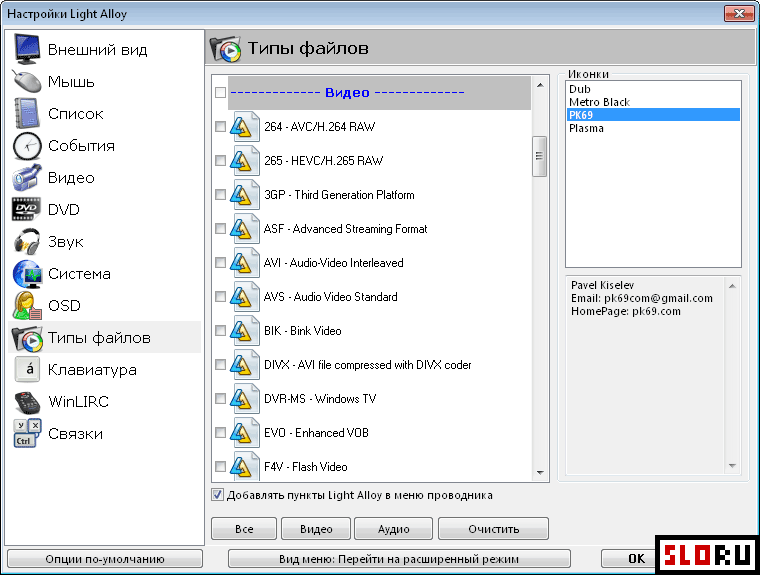Click the 3GP file type icon
This screenshot has height=575, width=760.
(245, 194)
